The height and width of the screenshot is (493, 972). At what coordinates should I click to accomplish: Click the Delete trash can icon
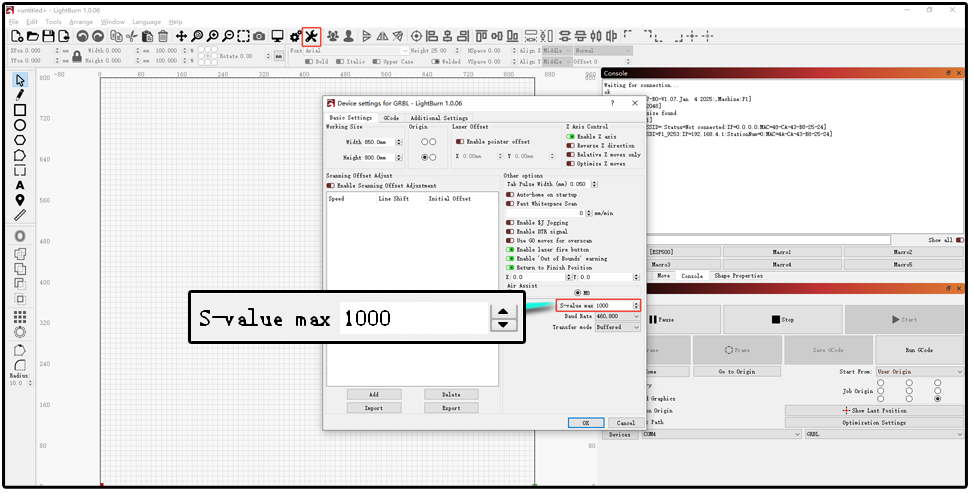(163, 37)
